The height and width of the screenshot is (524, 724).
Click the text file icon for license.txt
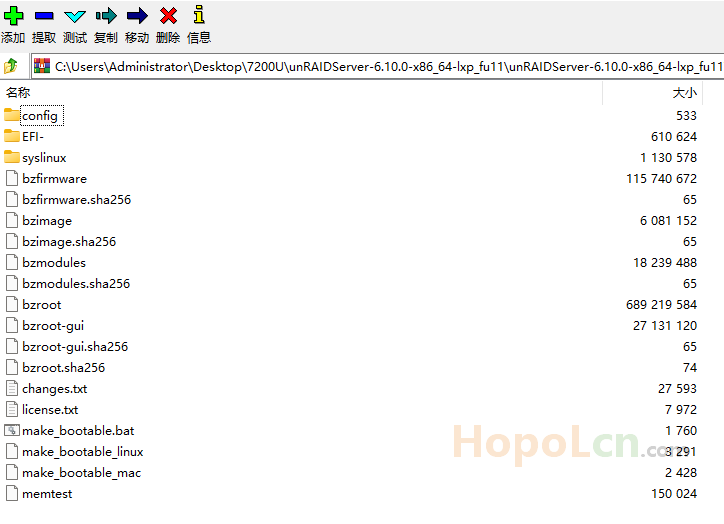pyautogui.click(x=12, y=409)
